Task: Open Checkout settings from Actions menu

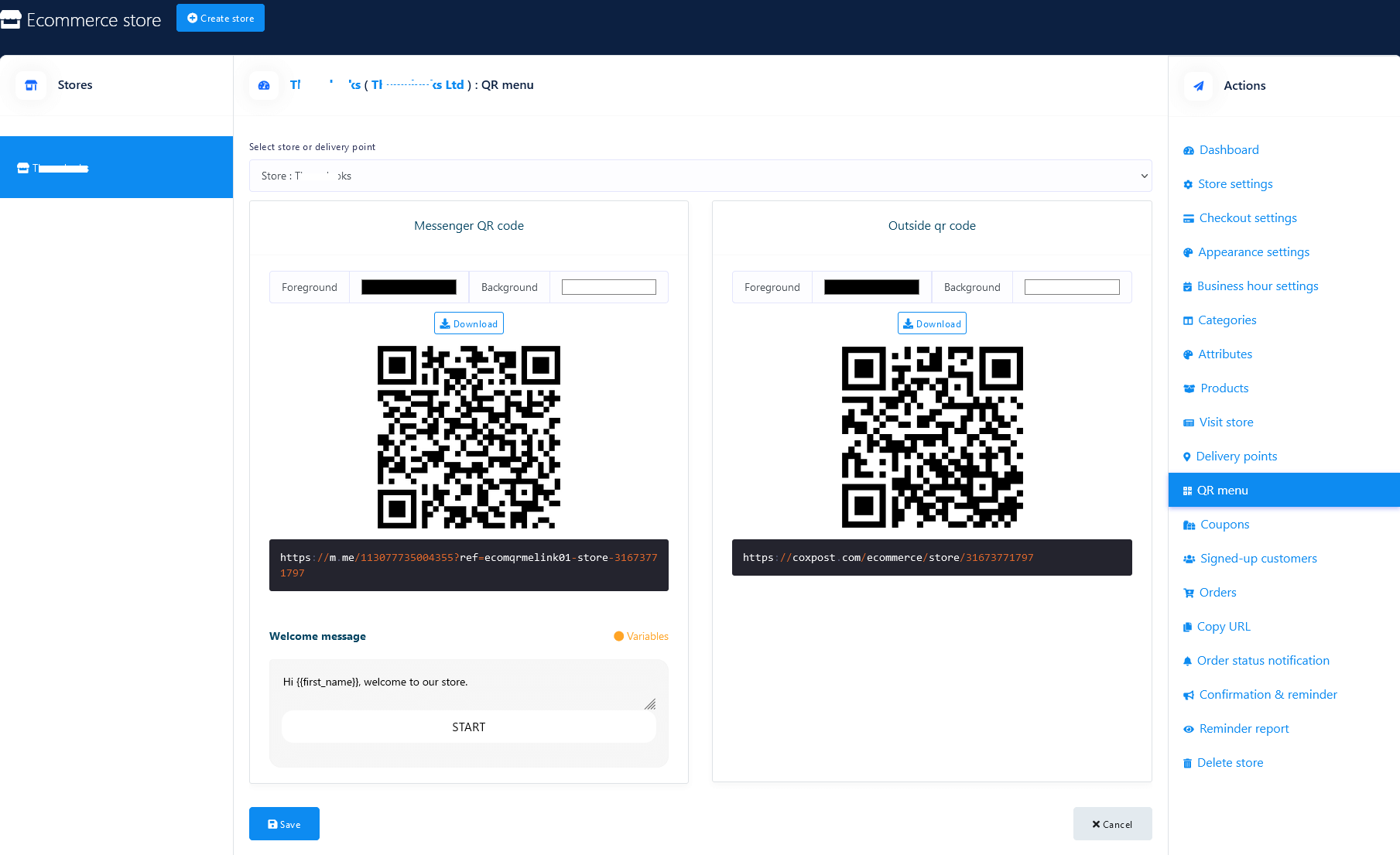Action: (x=1248, y=218)
